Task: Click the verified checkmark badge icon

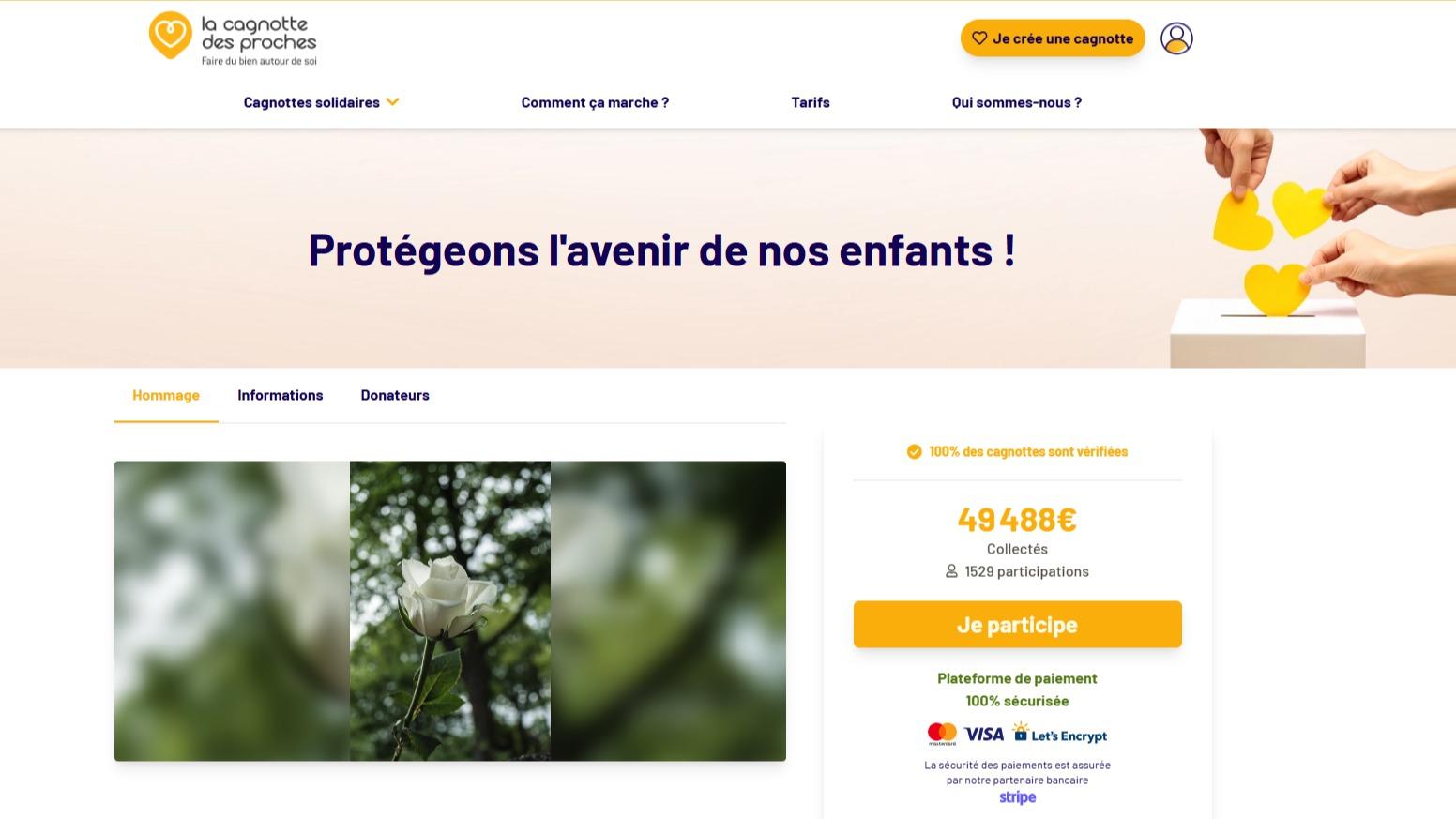Action: coord(914,452)
